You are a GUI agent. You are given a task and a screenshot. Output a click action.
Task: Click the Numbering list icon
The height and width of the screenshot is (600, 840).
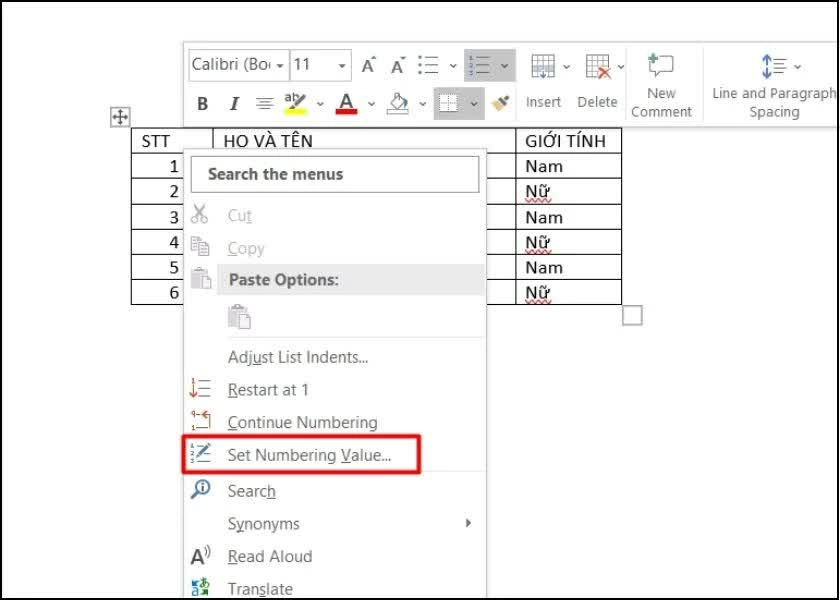coord(479,65)
